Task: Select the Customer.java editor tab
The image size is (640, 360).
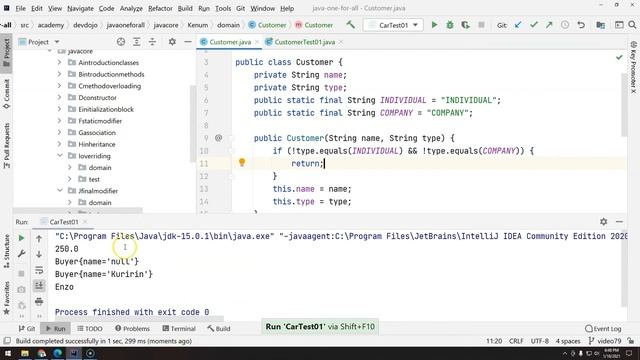Action: pos(230,42)
